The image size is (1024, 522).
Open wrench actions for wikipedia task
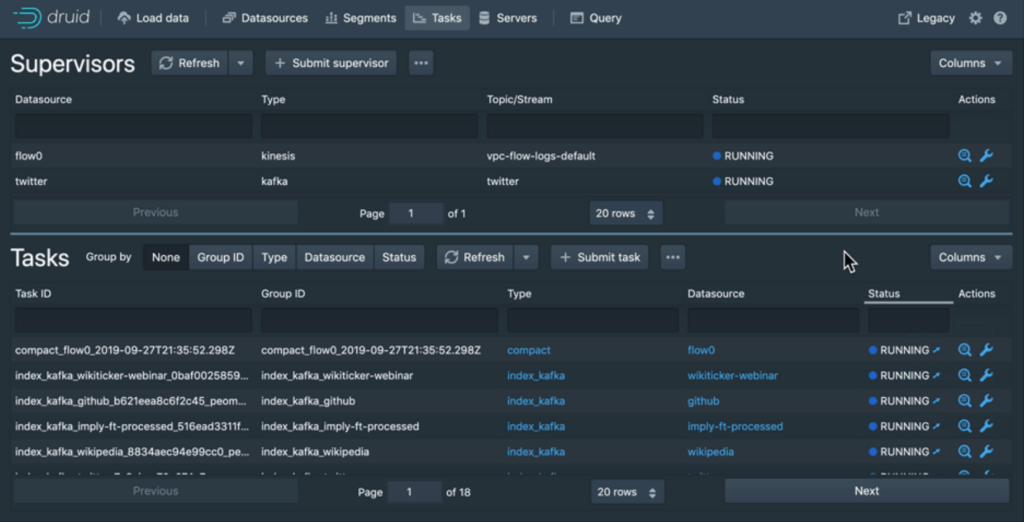pos(986,451)
